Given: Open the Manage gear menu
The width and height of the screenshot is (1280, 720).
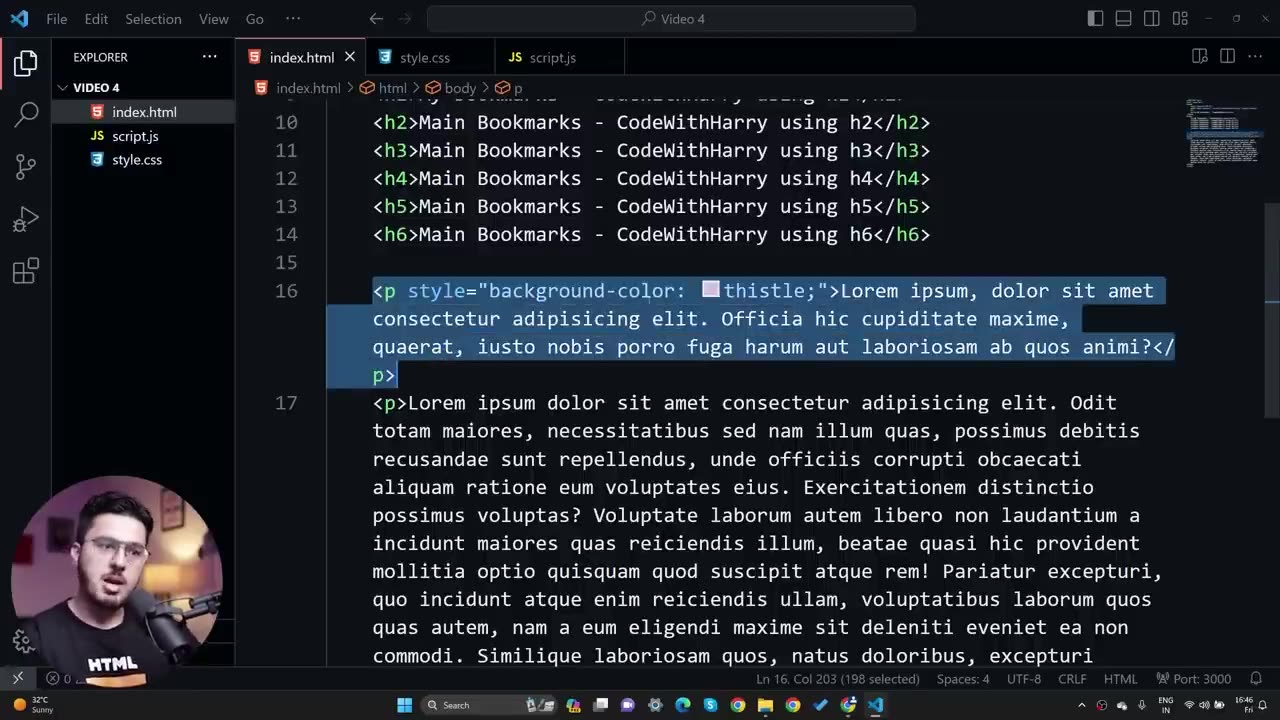Looking at the screenshot, I should point(24,641).
